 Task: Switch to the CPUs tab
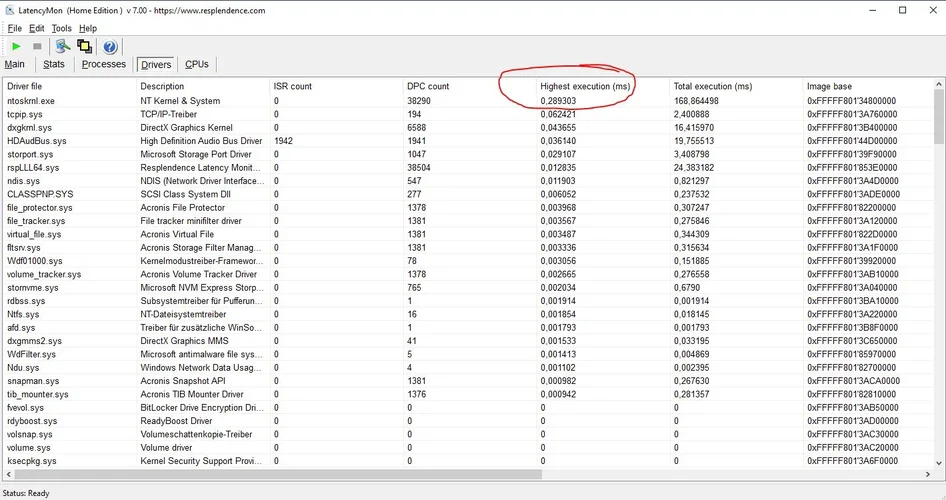(x=197, y=64)
